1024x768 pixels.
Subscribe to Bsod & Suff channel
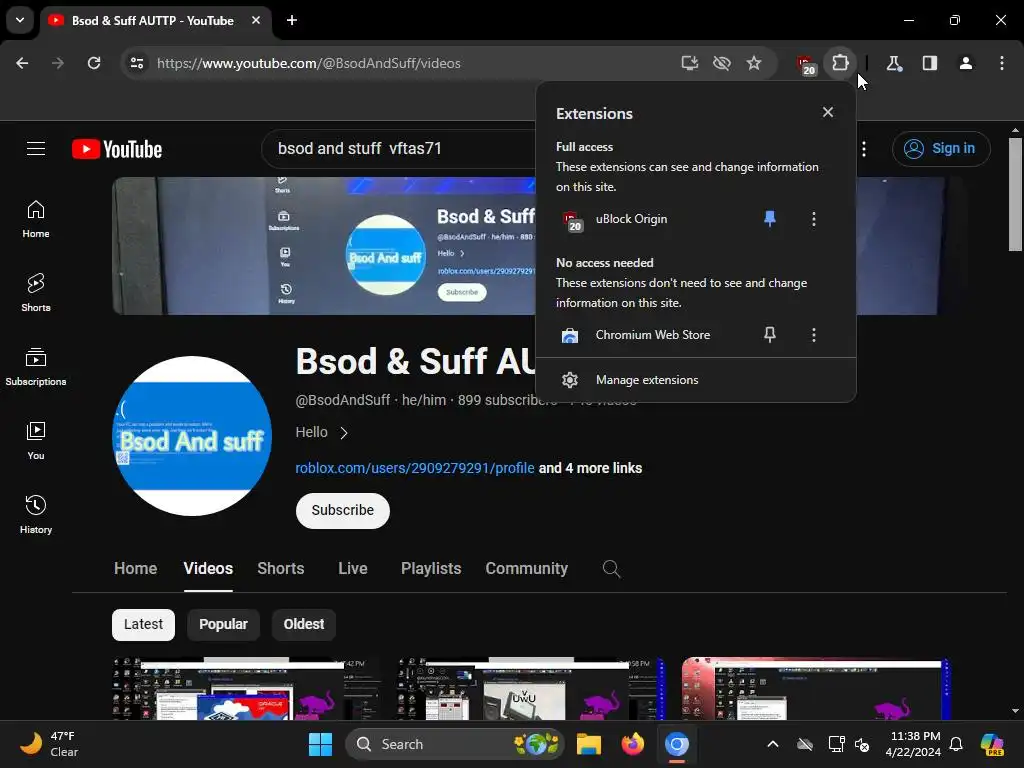(x=343, y=511)
